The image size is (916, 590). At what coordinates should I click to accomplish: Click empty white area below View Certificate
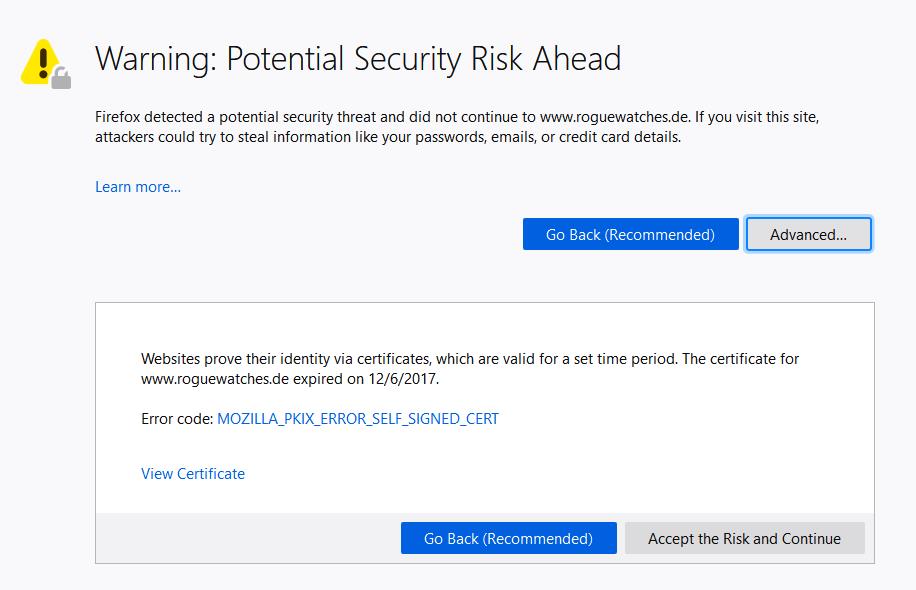click(500, 495)
